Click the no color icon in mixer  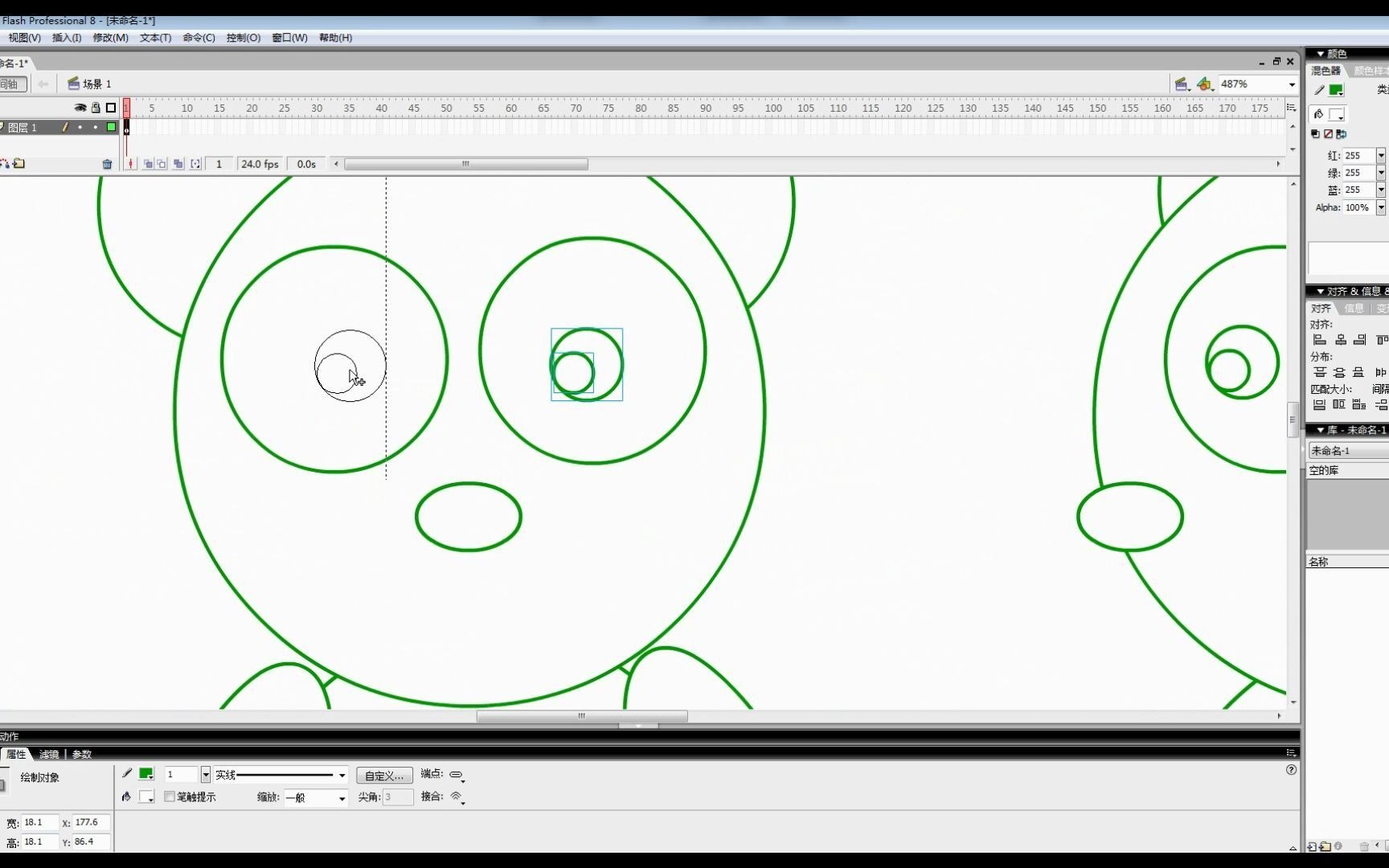tap(1328, 134)
